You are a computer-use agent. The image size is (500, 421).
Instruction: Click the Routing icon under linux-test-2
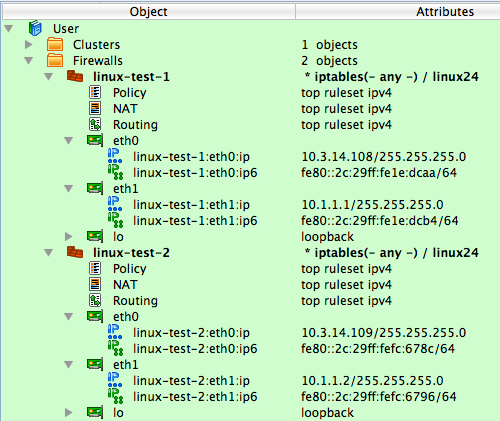coord(95,300)
